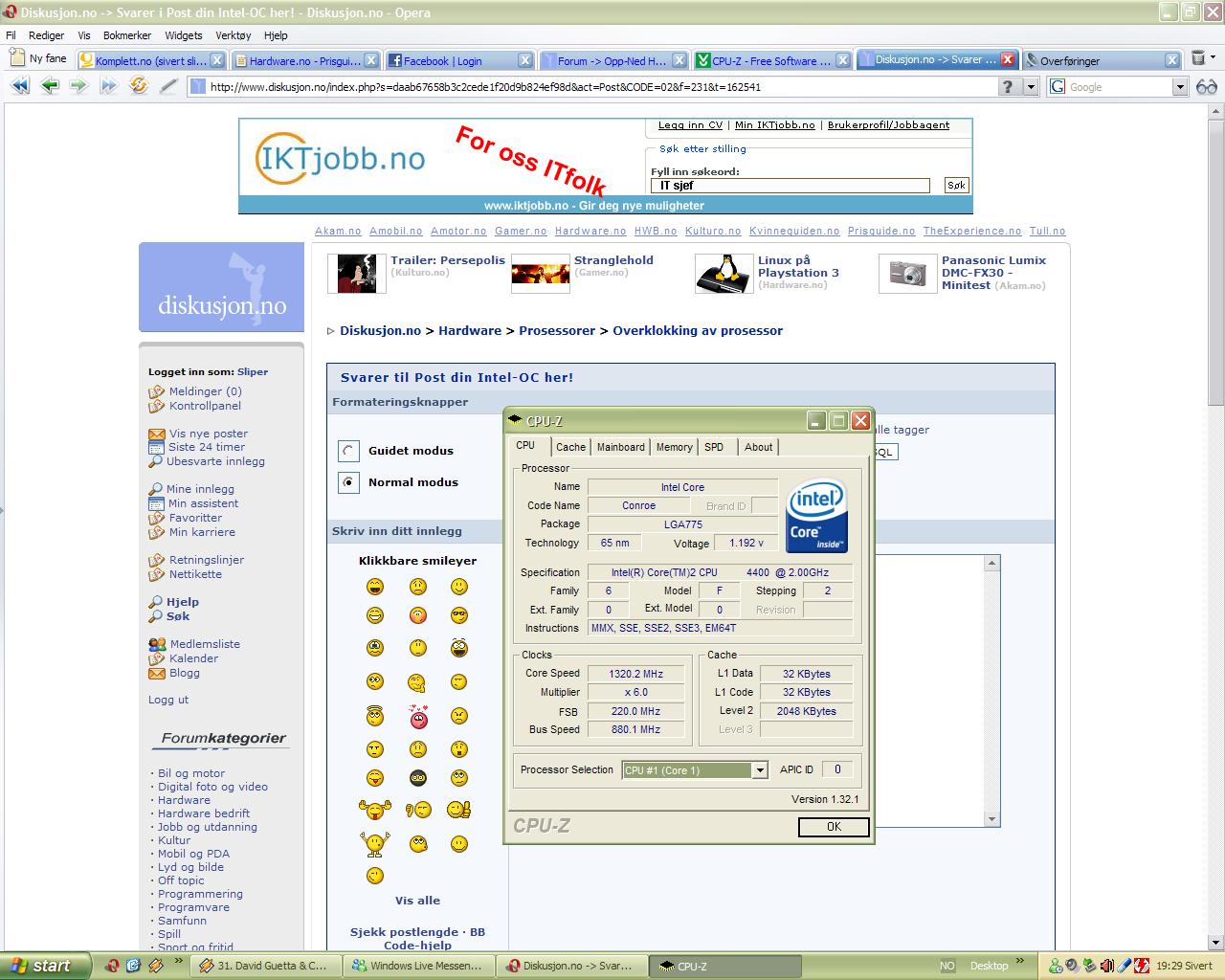Click the Intel Core inside logo in CPU-Z

tap(816, 517)
